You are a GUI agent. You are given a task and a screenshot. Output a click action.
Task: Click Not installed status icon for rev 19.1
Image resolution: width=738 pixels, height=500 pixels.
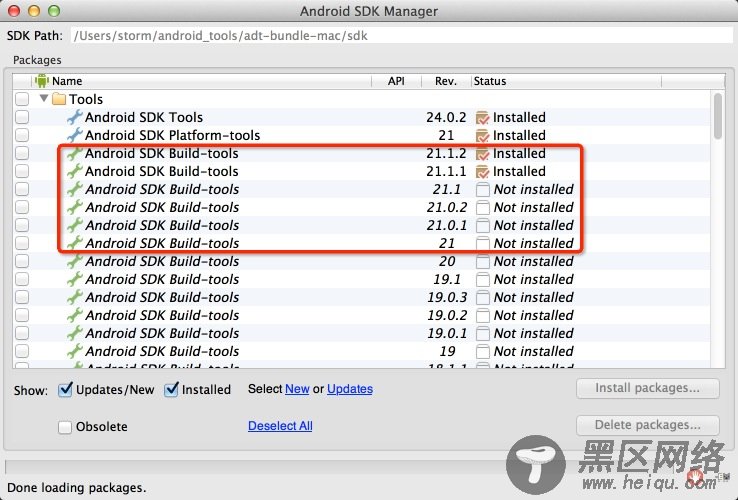pyautogui.click(x=482, y=280)
